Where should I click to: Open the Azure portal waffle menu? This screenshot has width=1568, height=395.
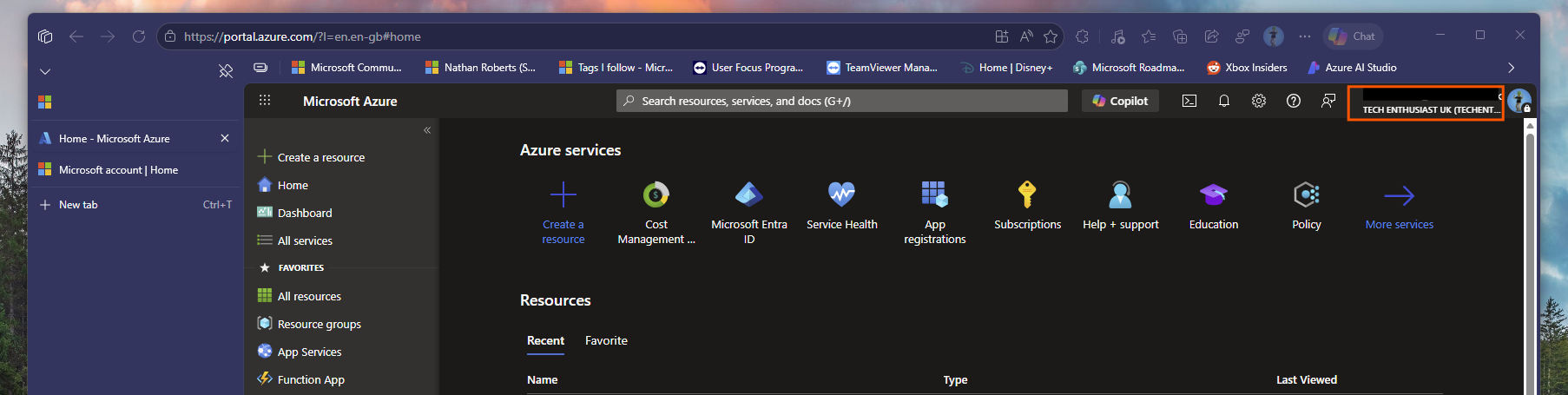click(265, 101)
